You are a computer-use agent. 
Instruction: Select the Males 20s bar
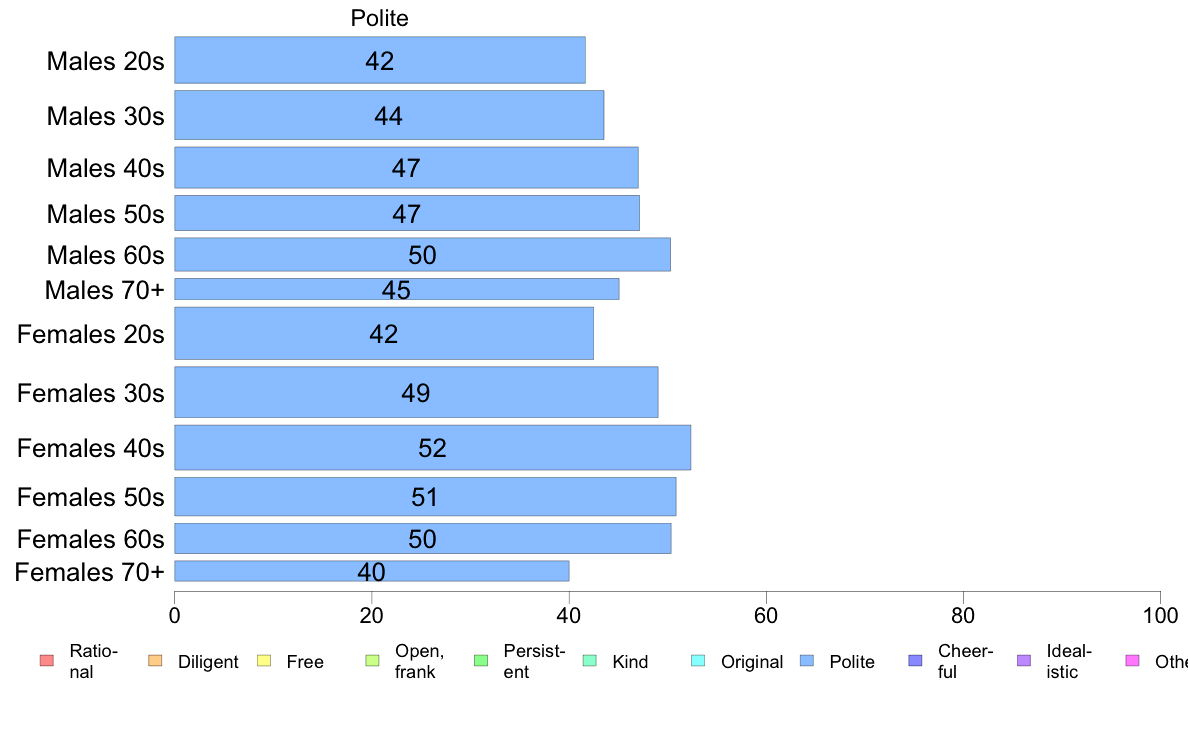380,60
